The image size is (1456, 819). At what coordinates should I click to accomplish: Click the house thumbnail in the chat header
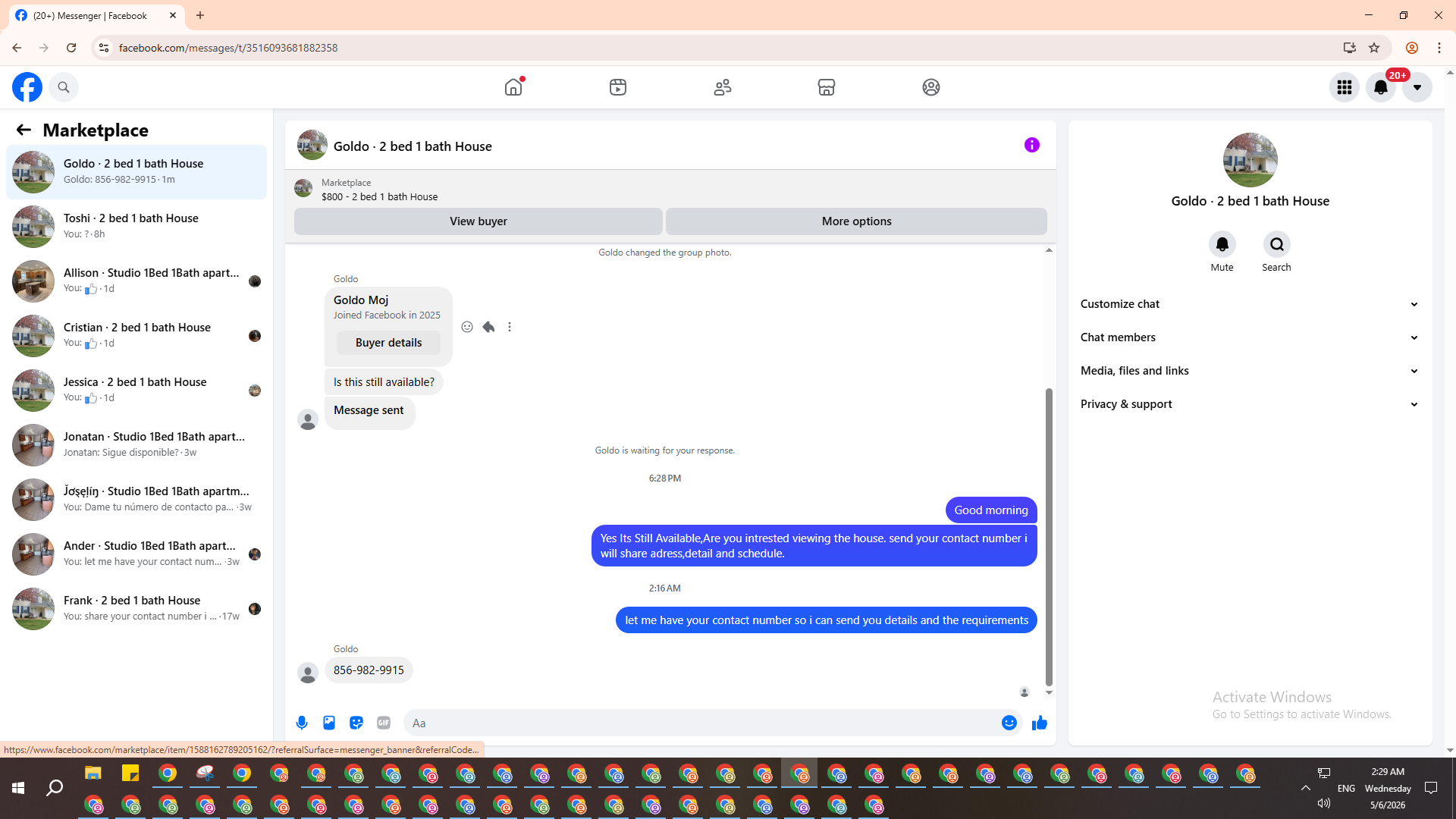click(x=312, y=145)
